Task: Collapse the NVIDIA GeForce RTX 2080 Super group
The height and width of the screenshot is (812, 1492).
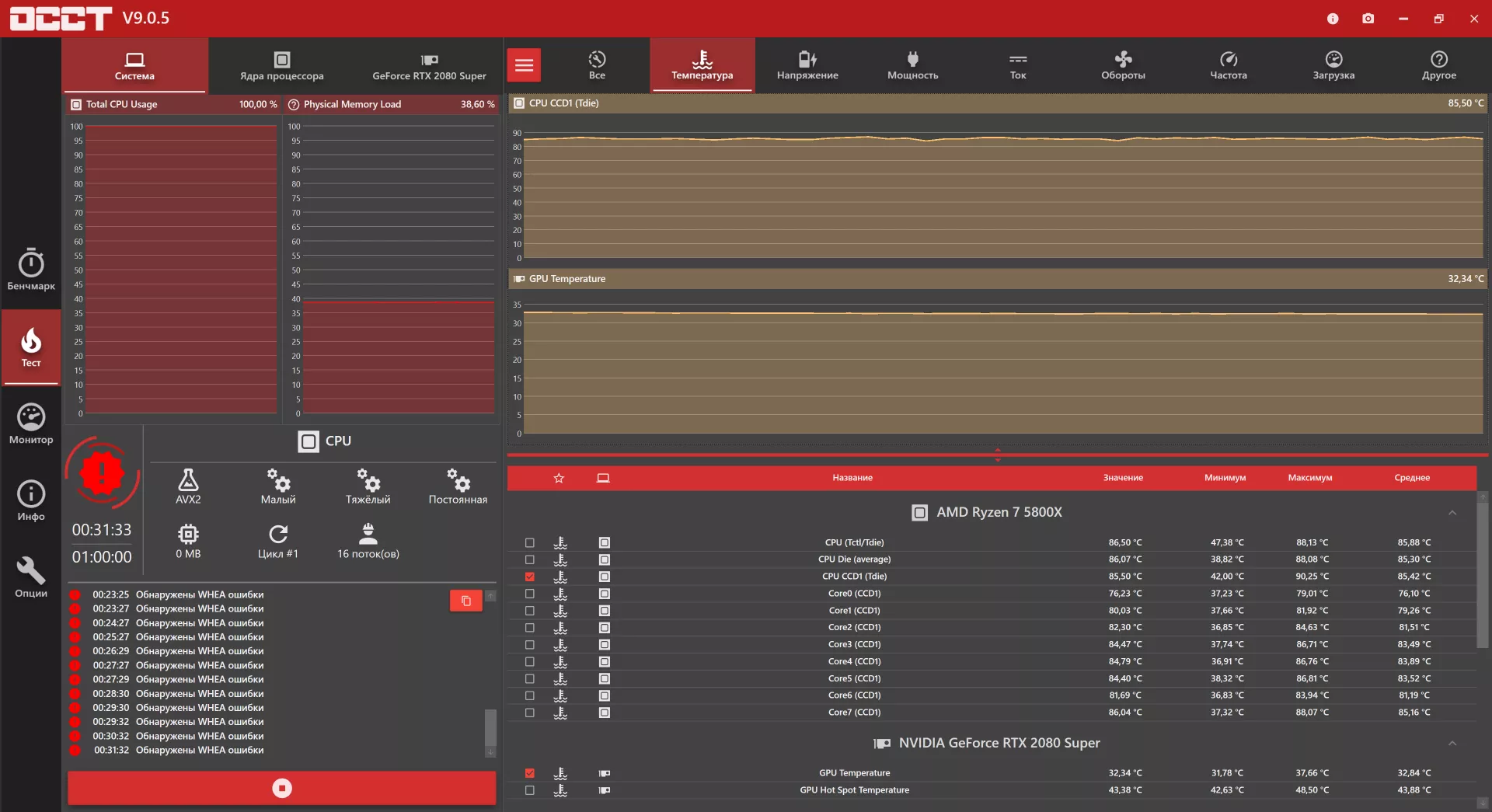Action: (1452, 744)
